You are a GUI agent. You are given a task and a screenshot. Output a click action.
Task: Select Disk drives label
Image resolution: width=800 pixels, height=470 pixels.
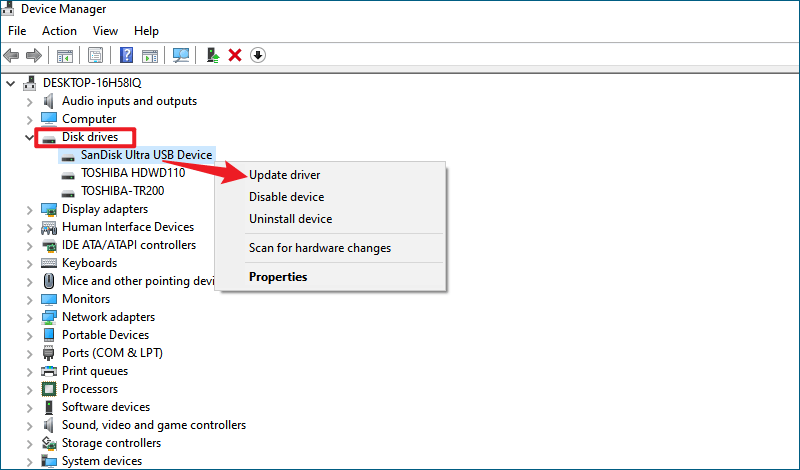pos(90,137)
